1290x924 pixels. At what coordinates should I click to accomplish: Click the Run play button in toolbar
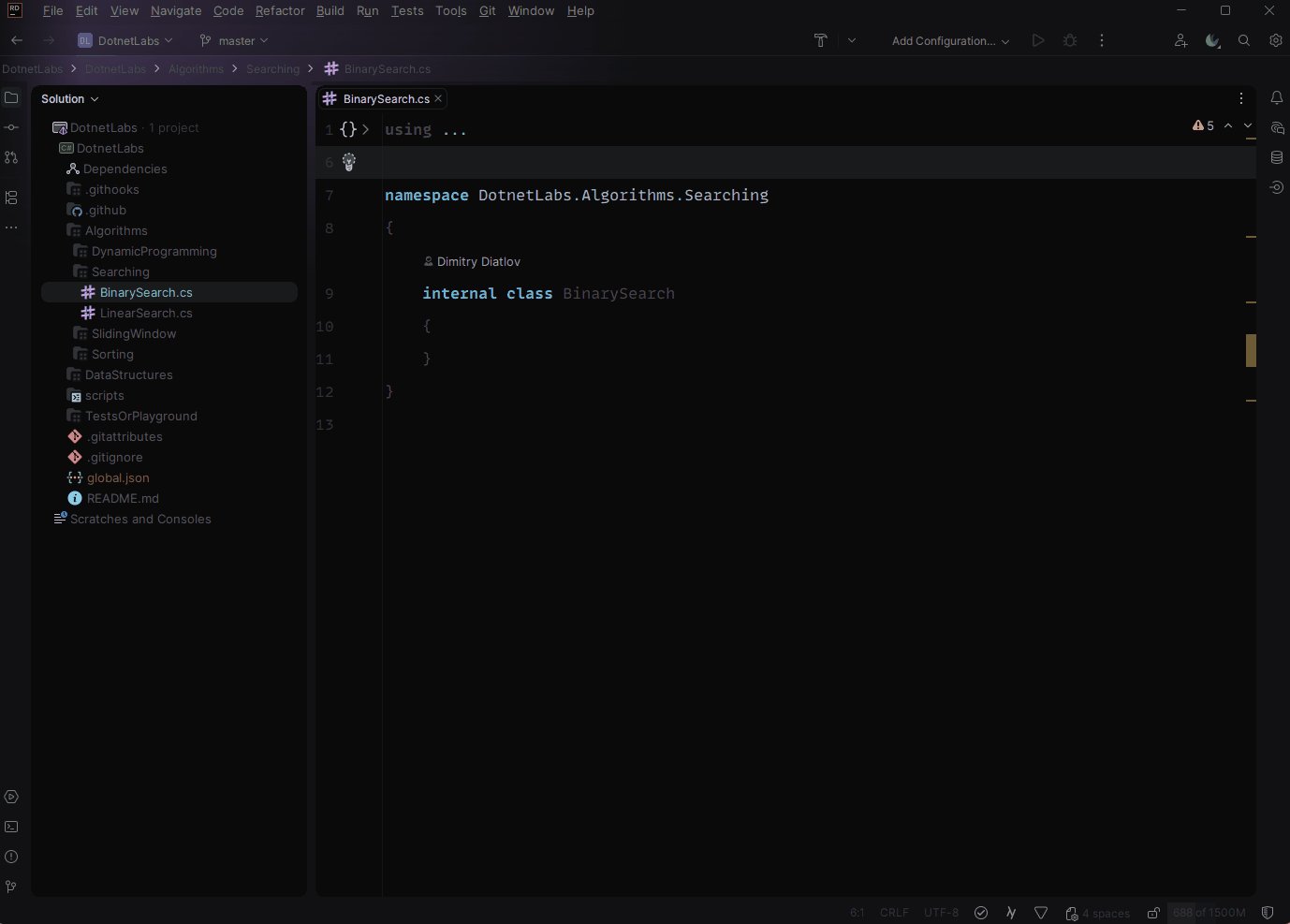(1038, 40)
